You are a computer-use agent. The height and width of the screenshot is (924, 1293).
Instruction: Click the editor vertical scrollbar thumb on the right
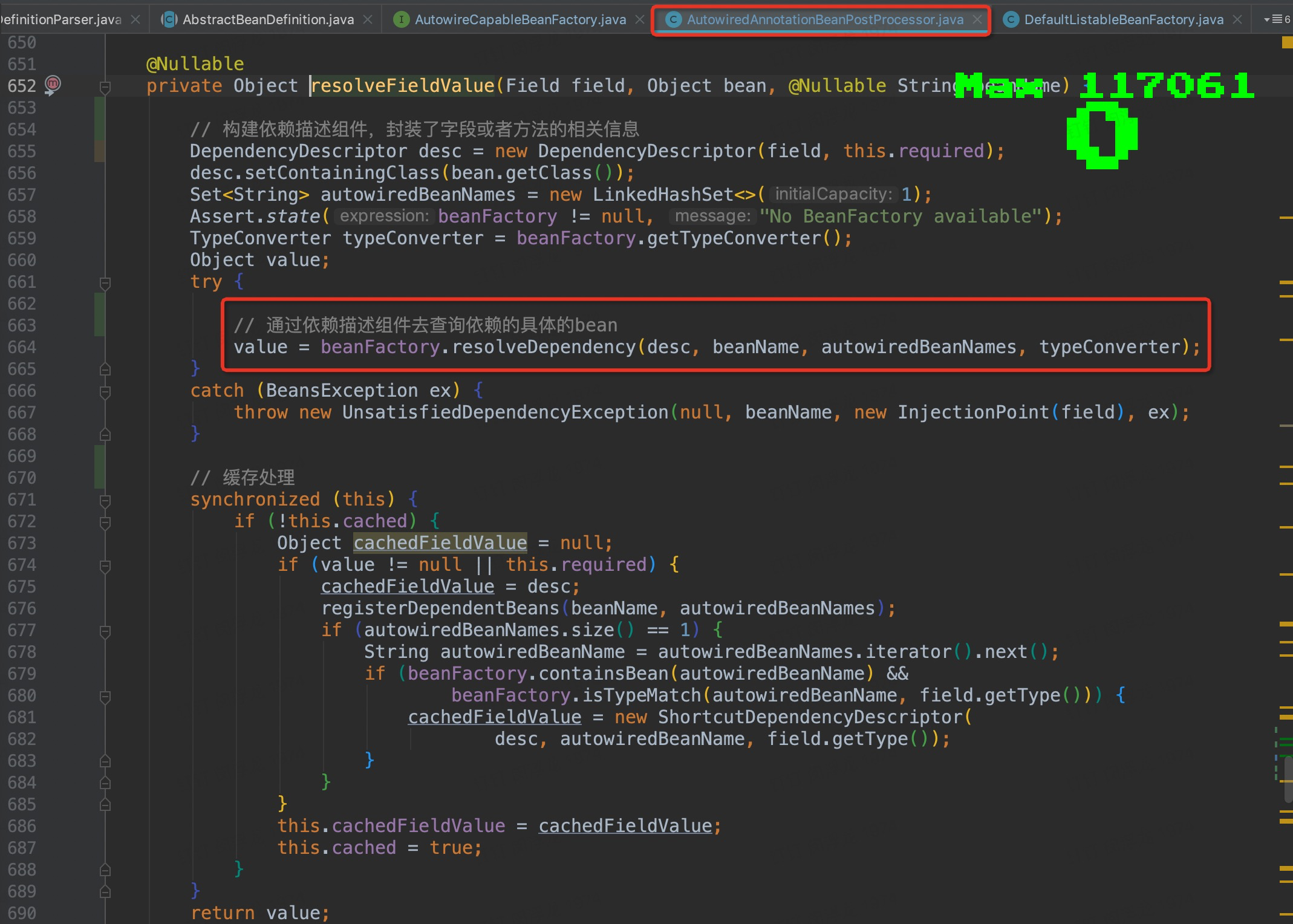click(1288, 780)
